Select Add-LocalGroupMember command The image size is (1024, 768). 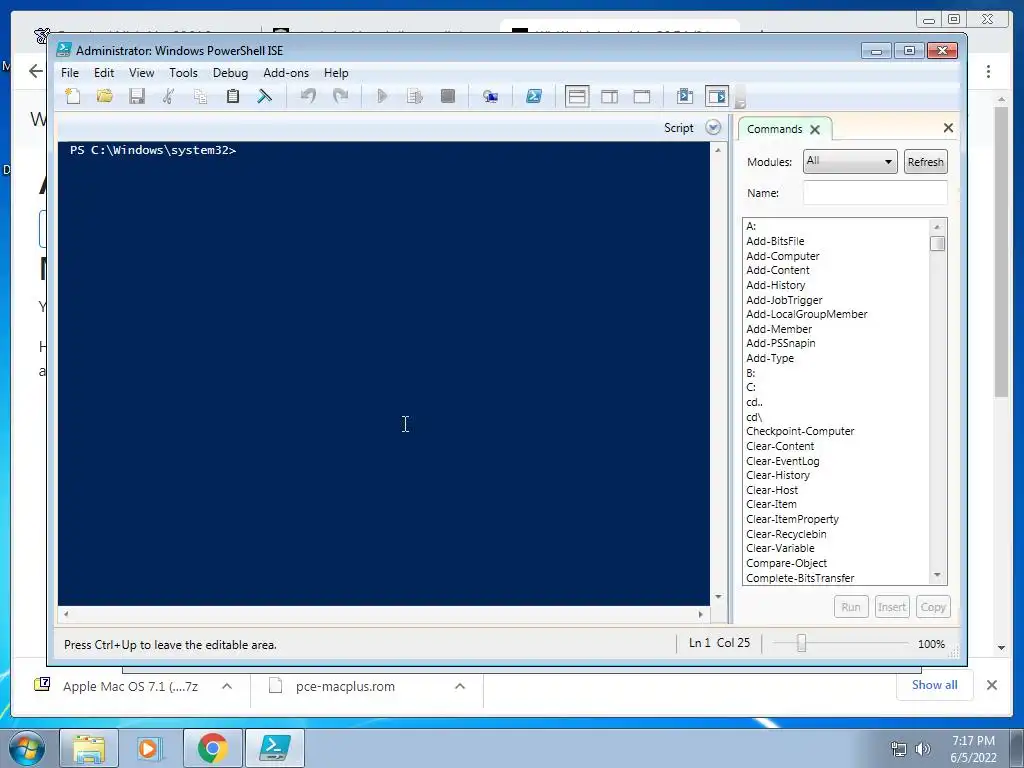pyautogui.click(x=807, y=314)
